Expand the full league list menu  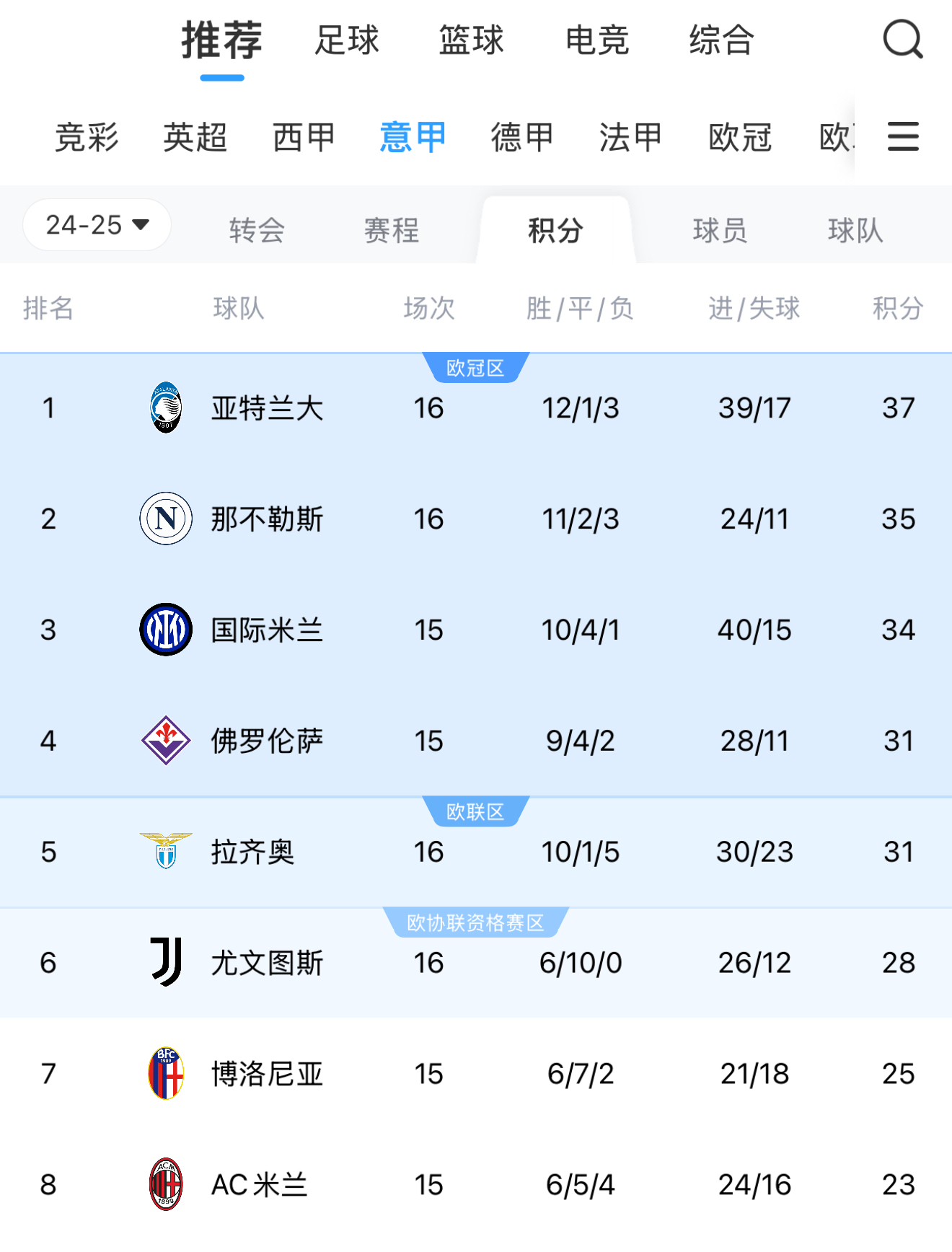point(902,137)
